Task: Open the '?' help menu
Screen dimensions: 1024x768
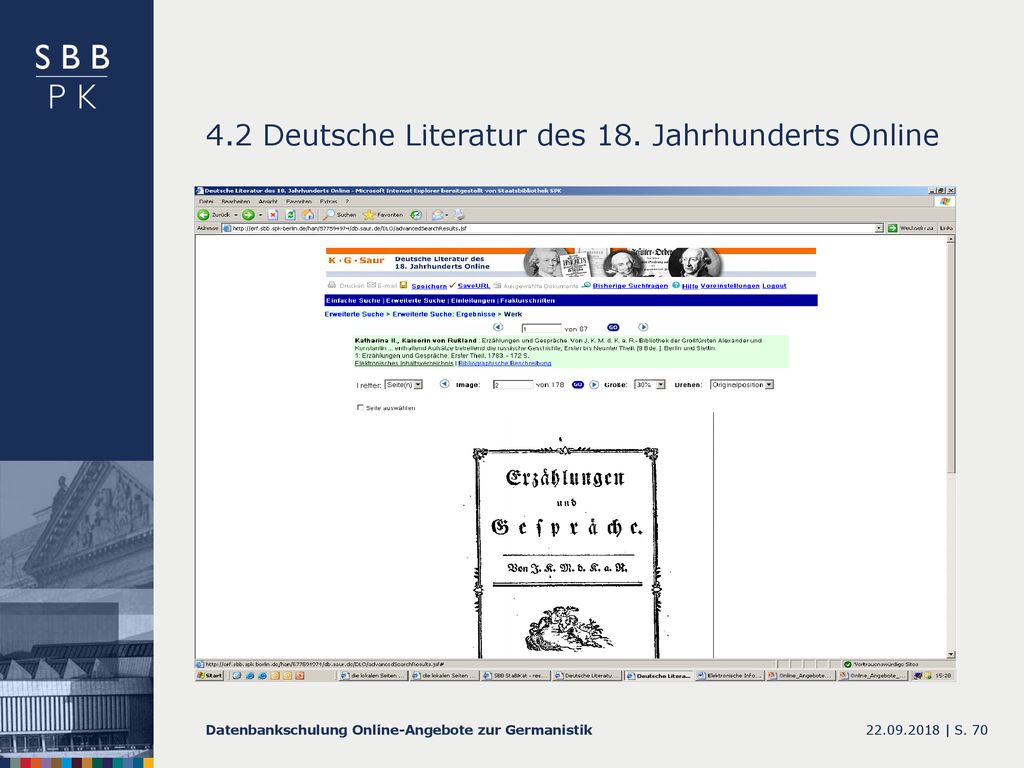Action: 347,202
